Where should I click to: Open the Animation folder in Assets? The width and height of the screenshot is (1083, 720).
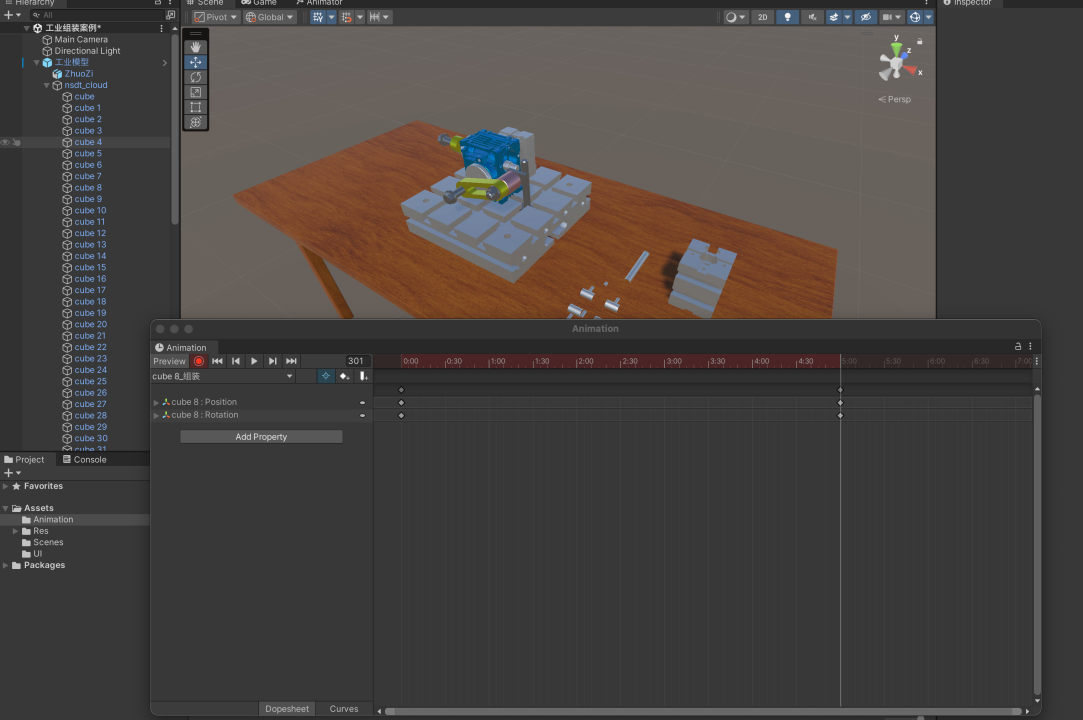pyautogui.click(x=53, y=520)
